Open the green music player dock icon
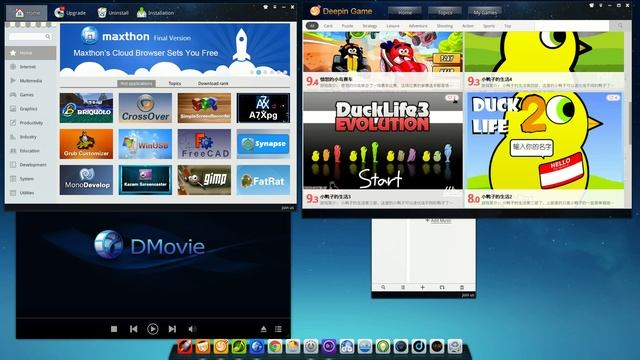The width and height of the screenshot is (640, 360). coord(239,347)
